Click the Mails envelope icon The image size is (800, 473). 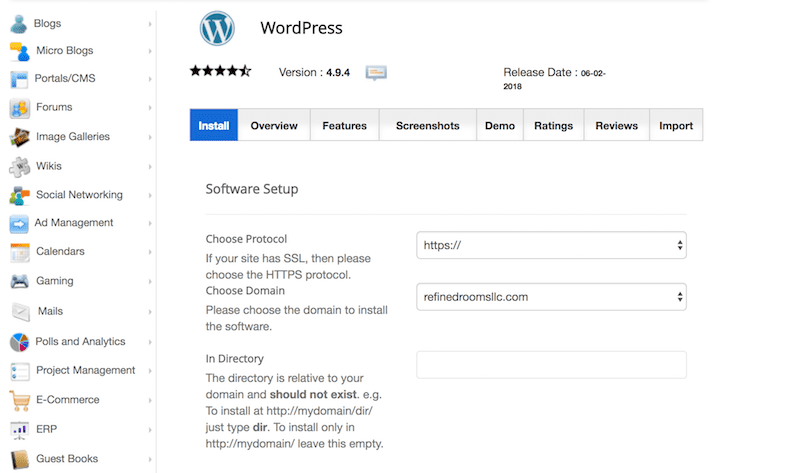coord(21,311)
